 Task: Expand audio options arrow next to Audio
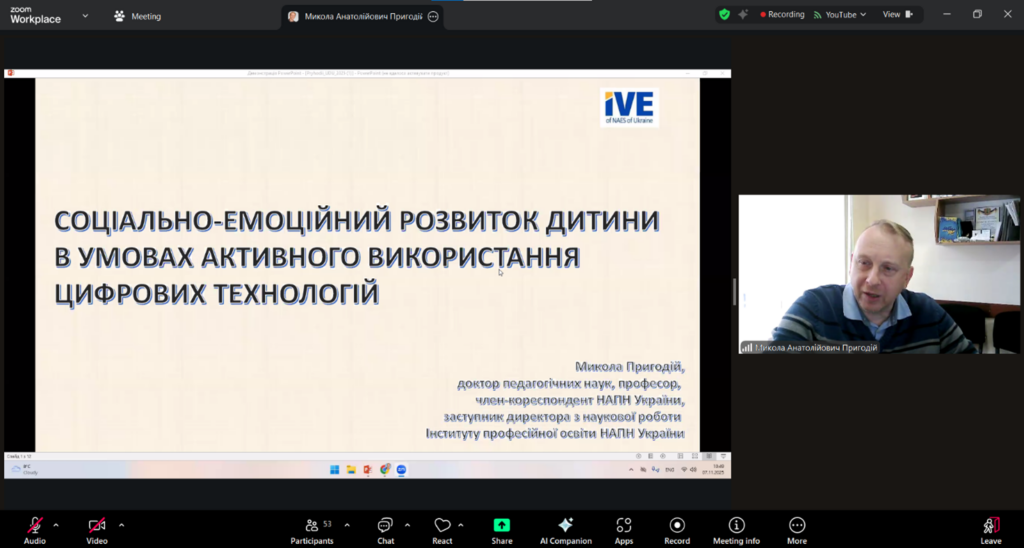pos(56,524)
